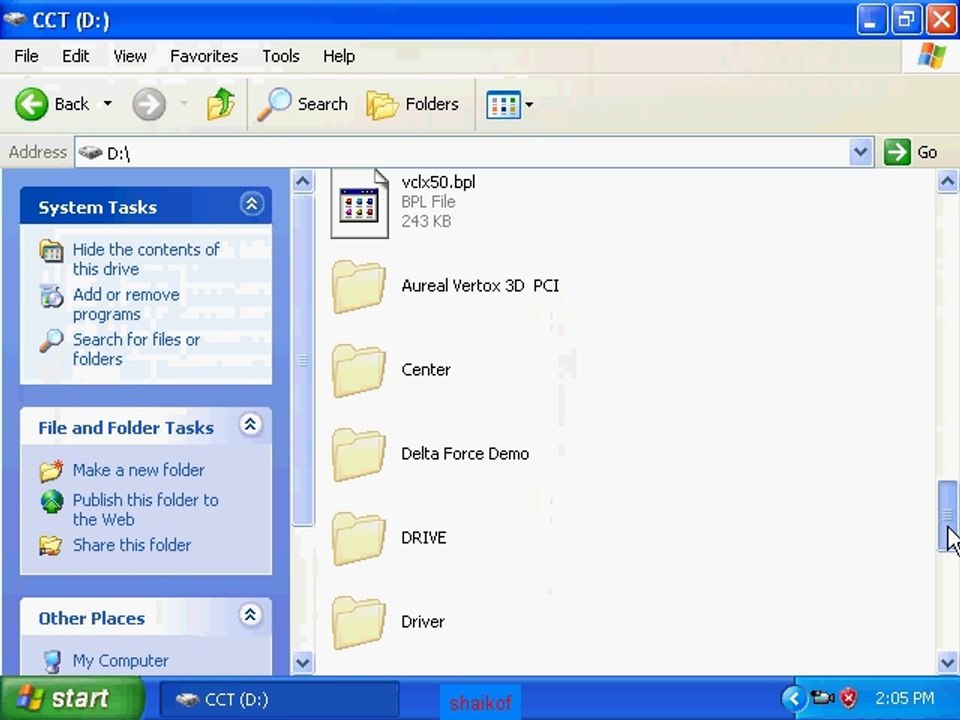Click the Hide contents task icon

pos(51,250)
